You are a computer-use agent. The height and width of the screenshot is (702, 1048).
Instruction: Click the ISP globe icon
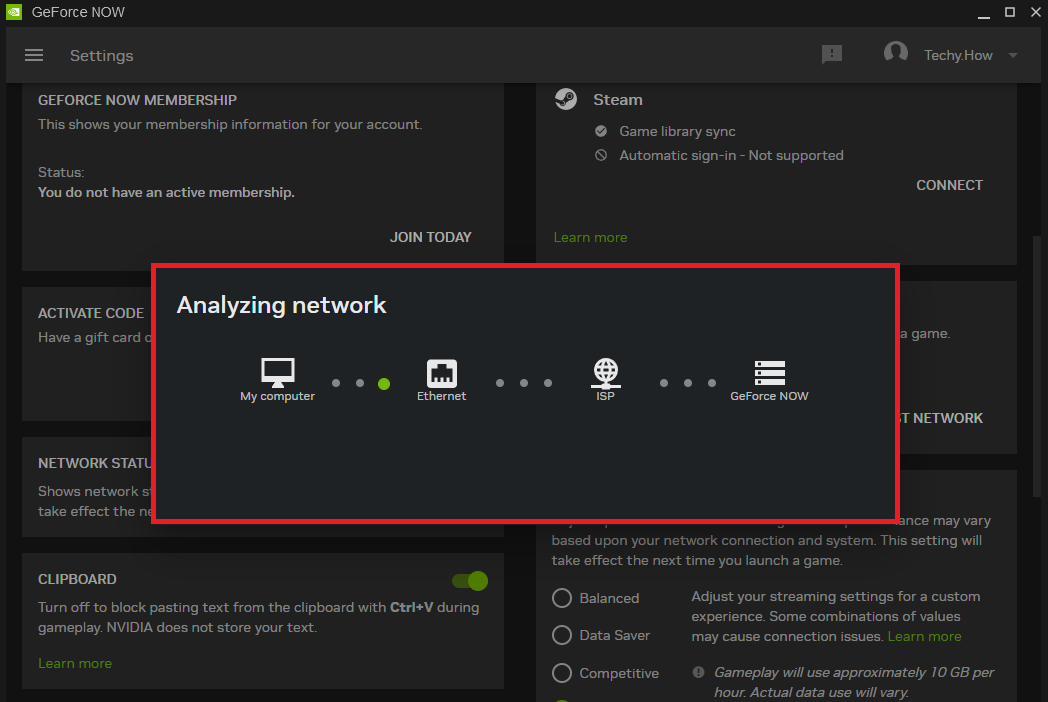pos(606,373)
